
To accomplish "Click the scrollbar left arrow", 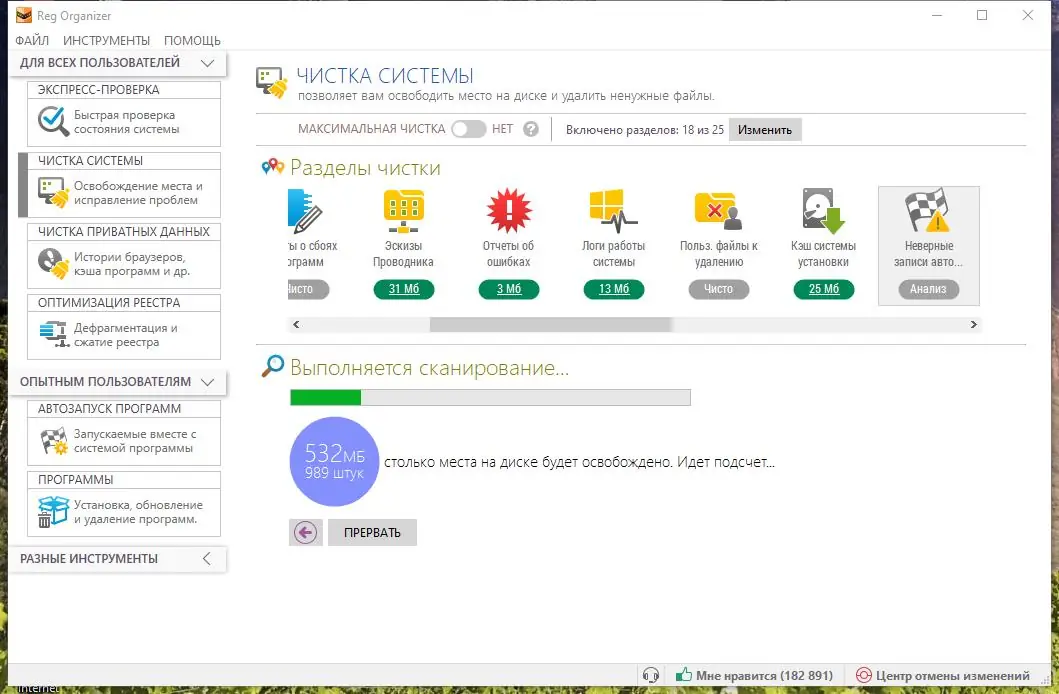I will pos(296,325).
